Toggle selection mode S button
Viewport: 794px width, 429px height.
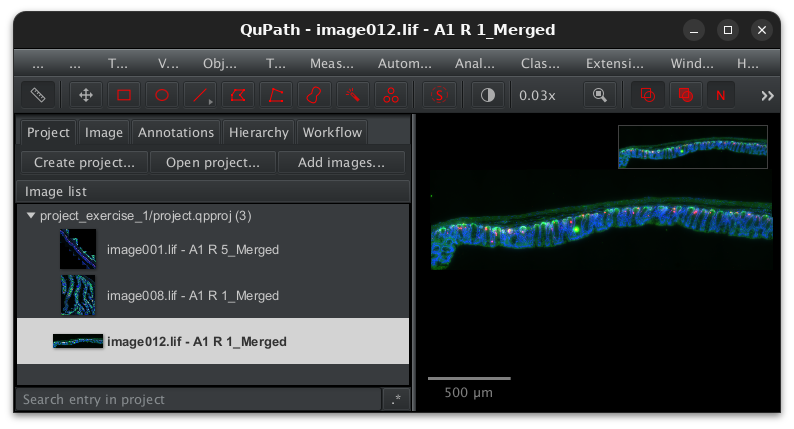[438, 96]
